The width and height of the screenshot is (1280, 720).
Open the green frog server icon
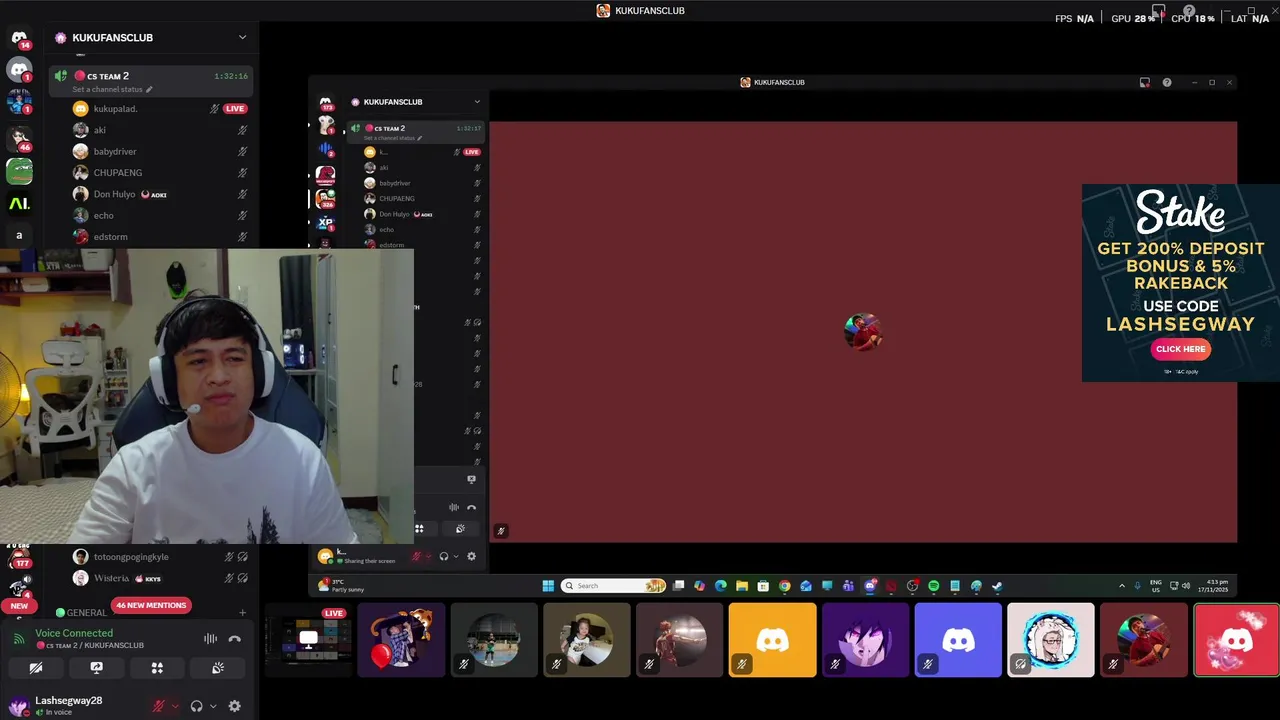click(19, 171)
